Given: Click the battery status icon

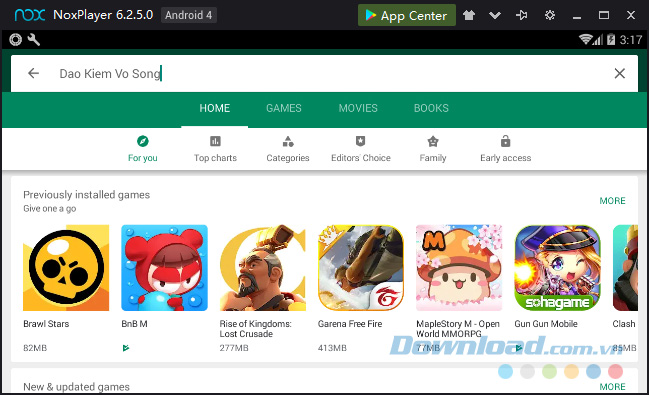Looking at the screenshot, I should click(x=611, y=40).
